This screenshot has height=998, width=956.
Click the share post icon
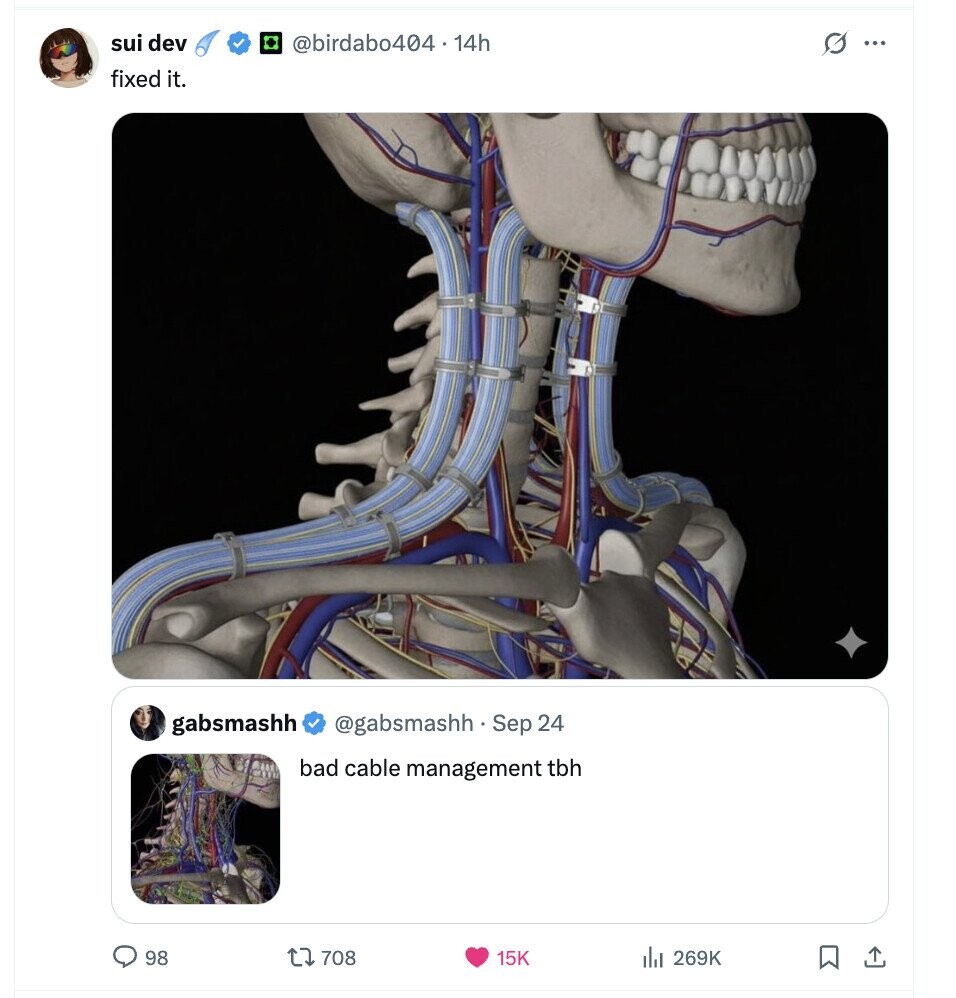(874, 957)
